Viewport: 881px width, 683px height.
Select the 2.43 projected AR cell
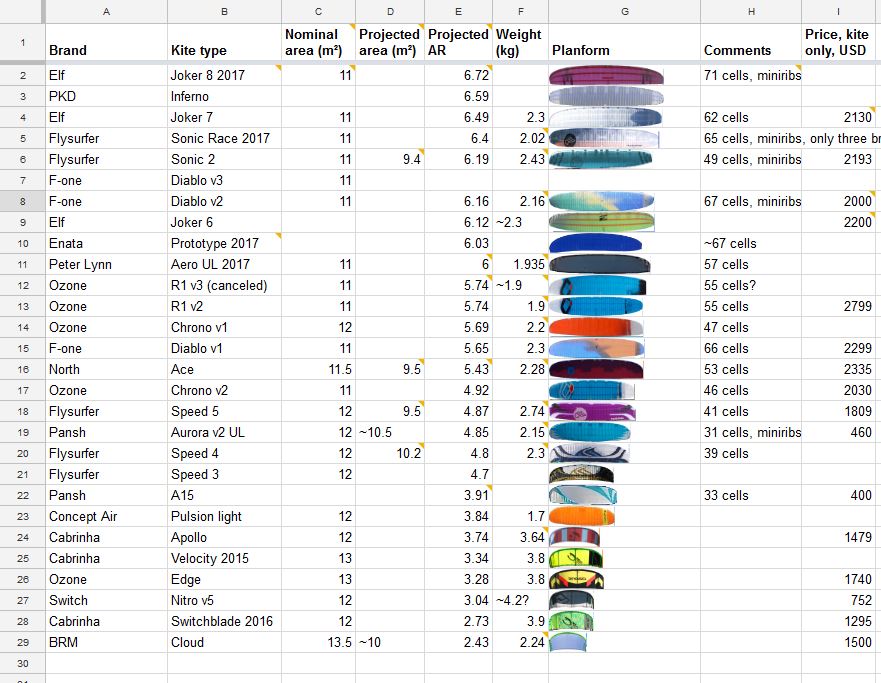click(x=458, y=642)
